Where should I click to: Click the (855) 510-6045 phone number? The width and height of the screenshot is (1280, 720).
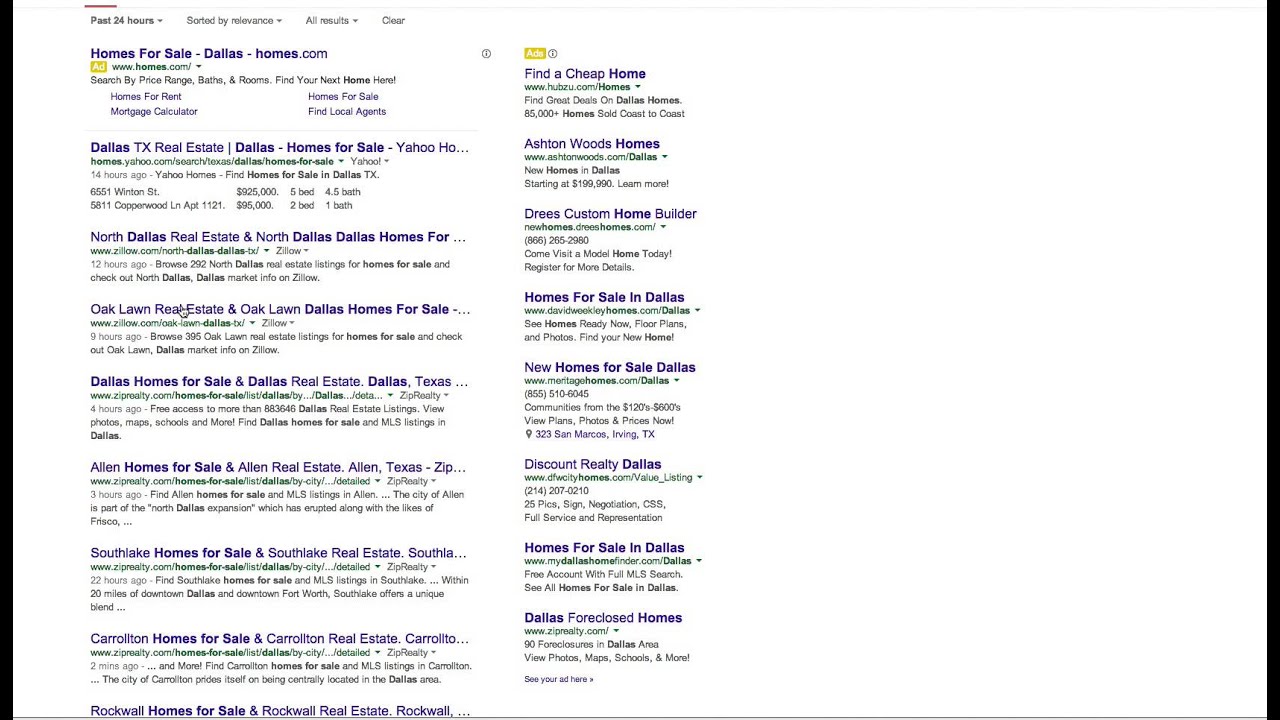(556, 394)
